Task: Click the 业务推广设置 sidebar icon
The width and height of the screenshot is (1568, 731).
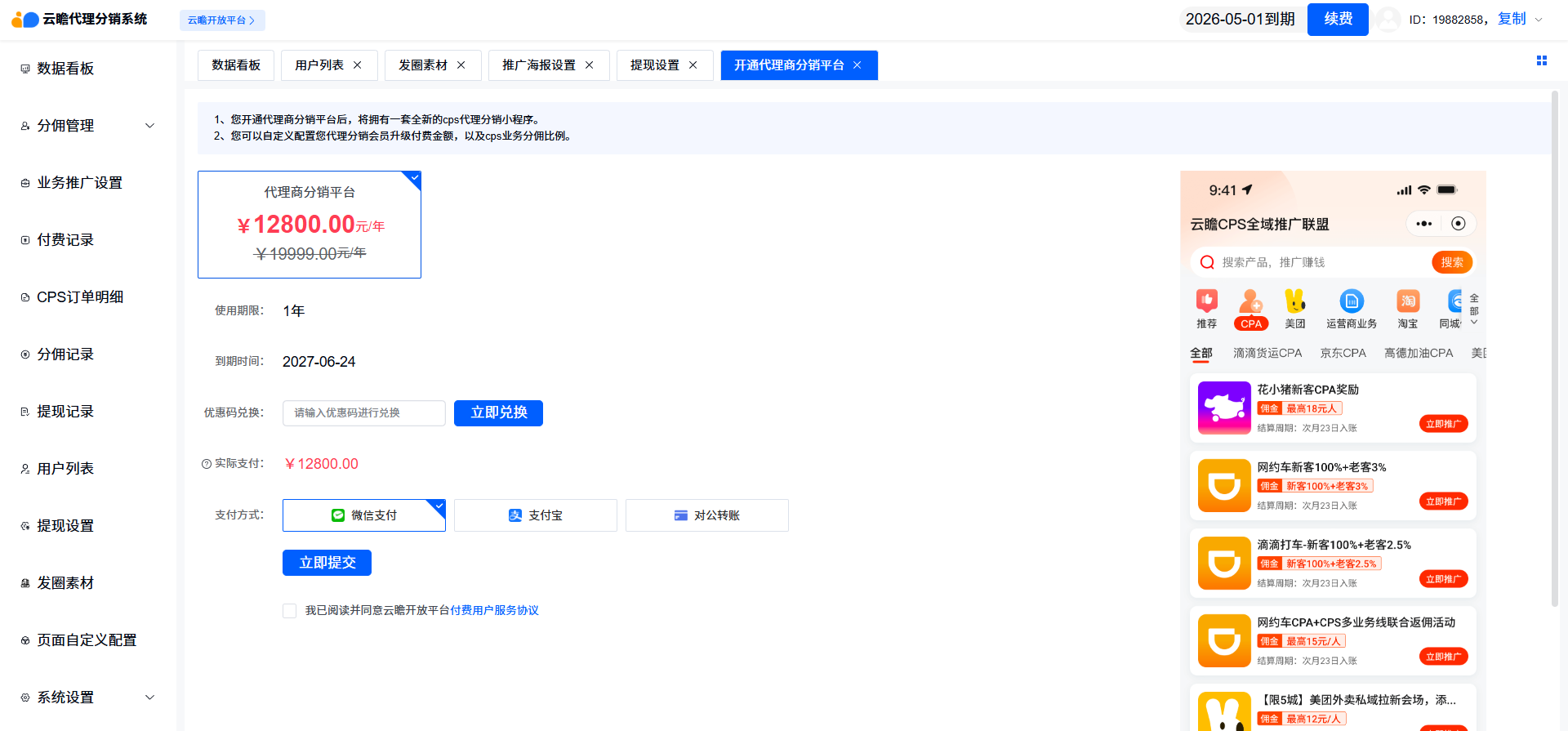Action: (25, 183)
